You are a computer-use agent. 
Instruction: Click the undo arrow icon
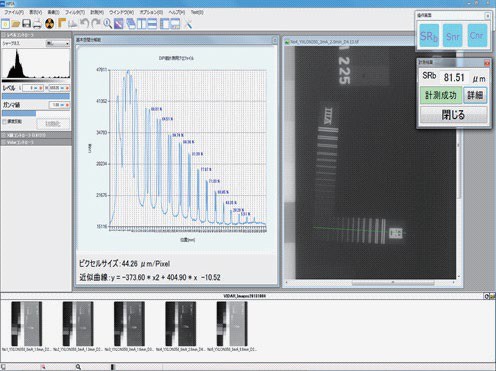click(x=84, y=24)
